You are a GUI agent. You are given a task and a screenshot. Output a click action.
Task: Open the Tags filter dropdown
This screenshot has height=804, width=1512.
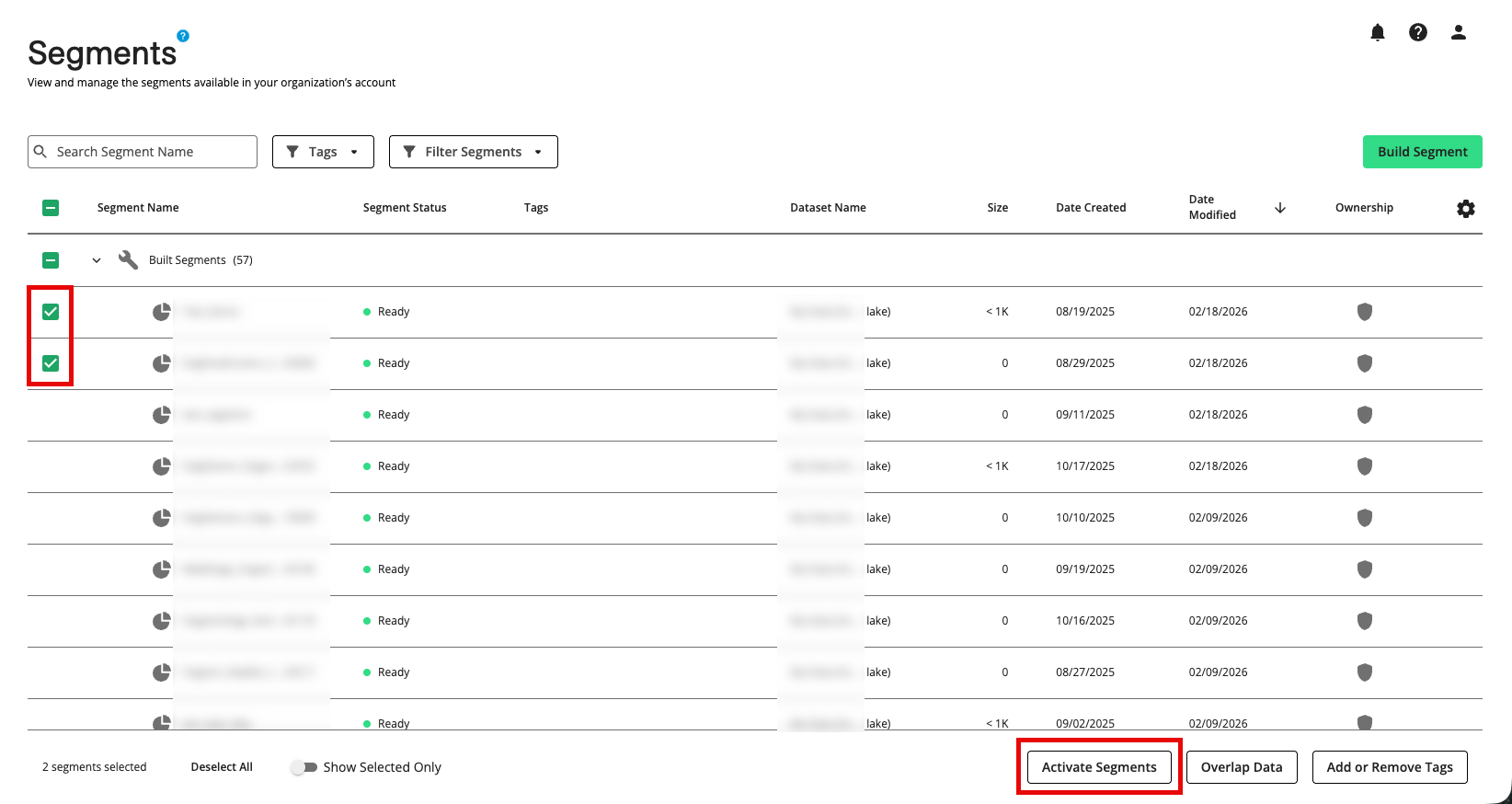point(323,152)
